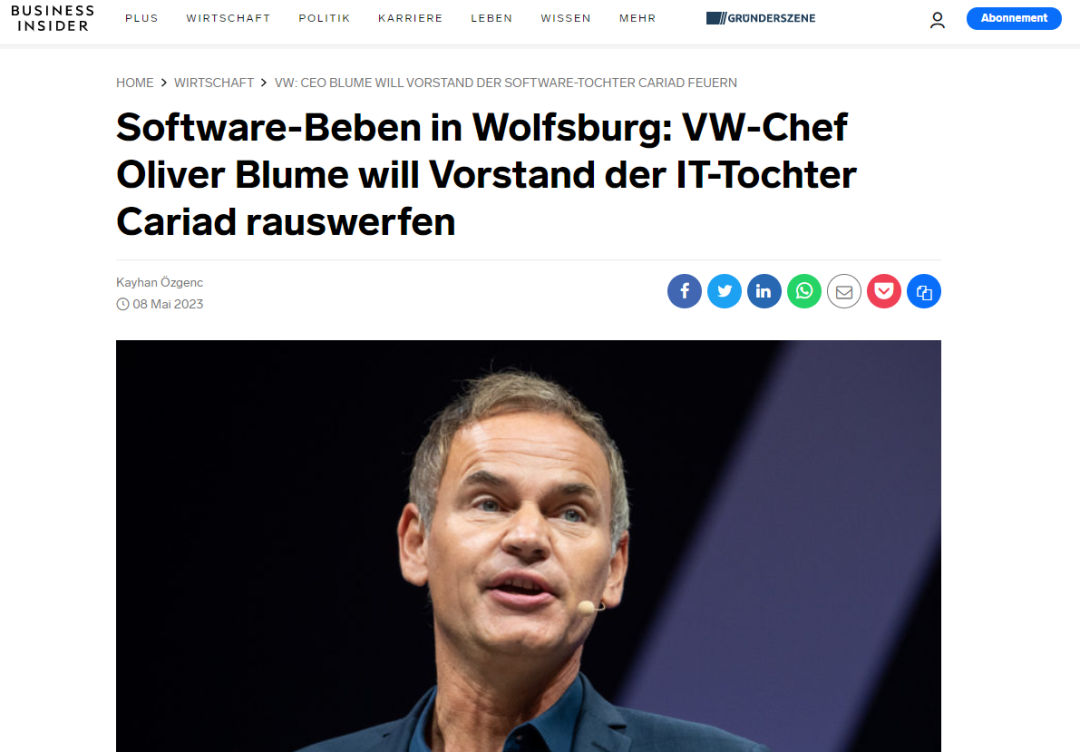1080x752 pixels.
Task: Go to Business Insider home logo
Action: tap(52, 19)
